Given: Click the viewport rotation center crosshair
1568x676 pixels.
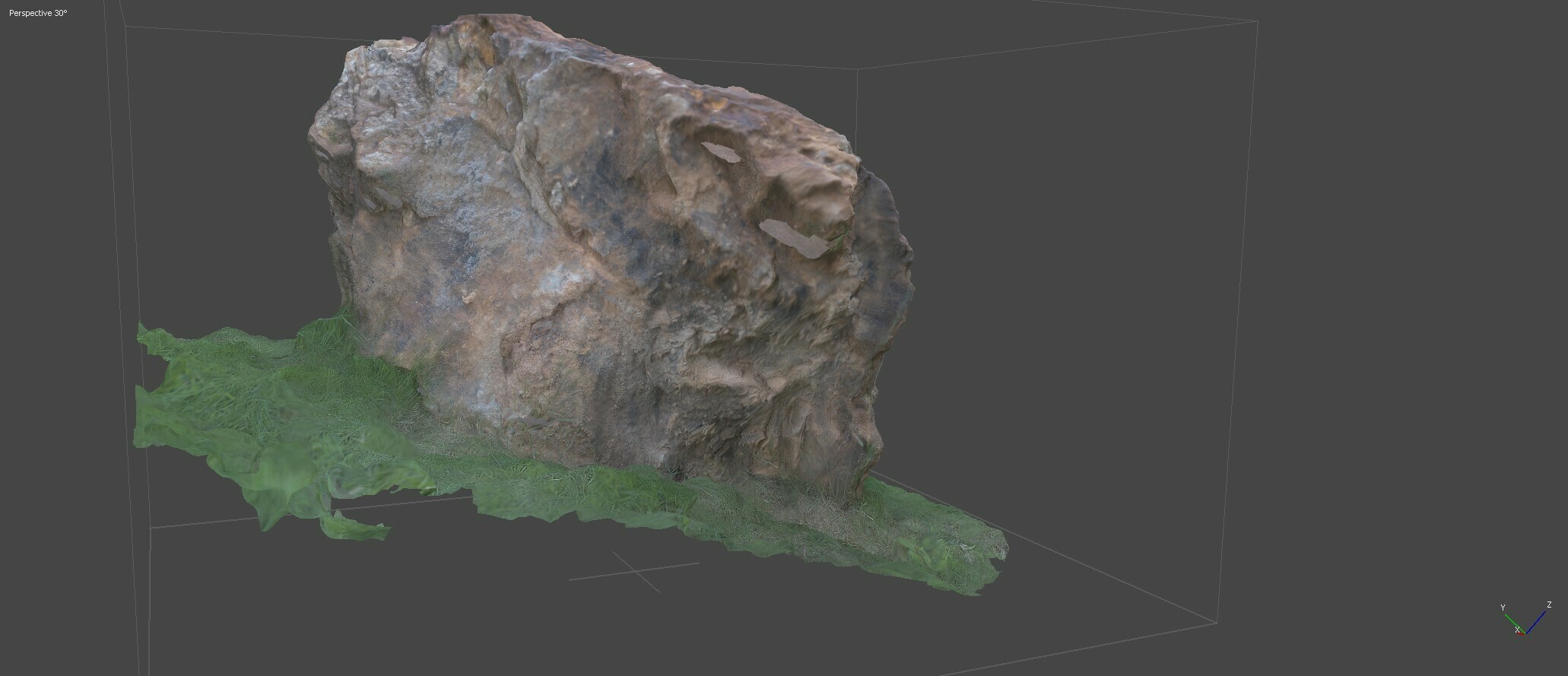Looking at the screenshot, I should tap(636, 570).
